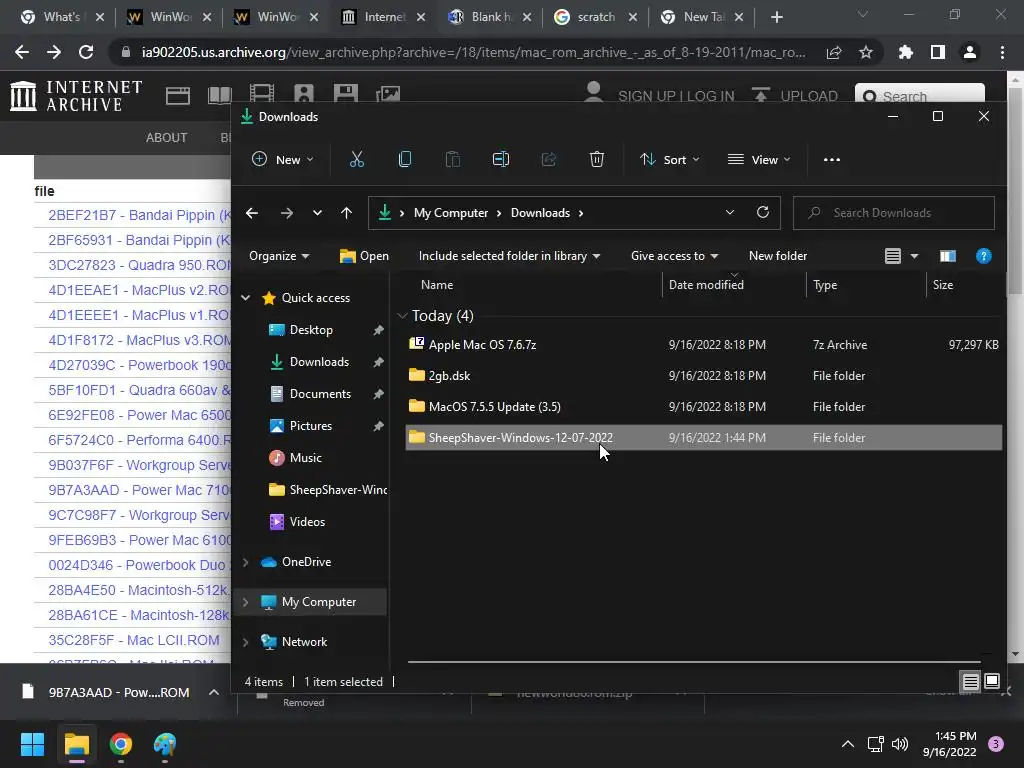
Task: Click the Windows Start button
Action: coord(32,744)
